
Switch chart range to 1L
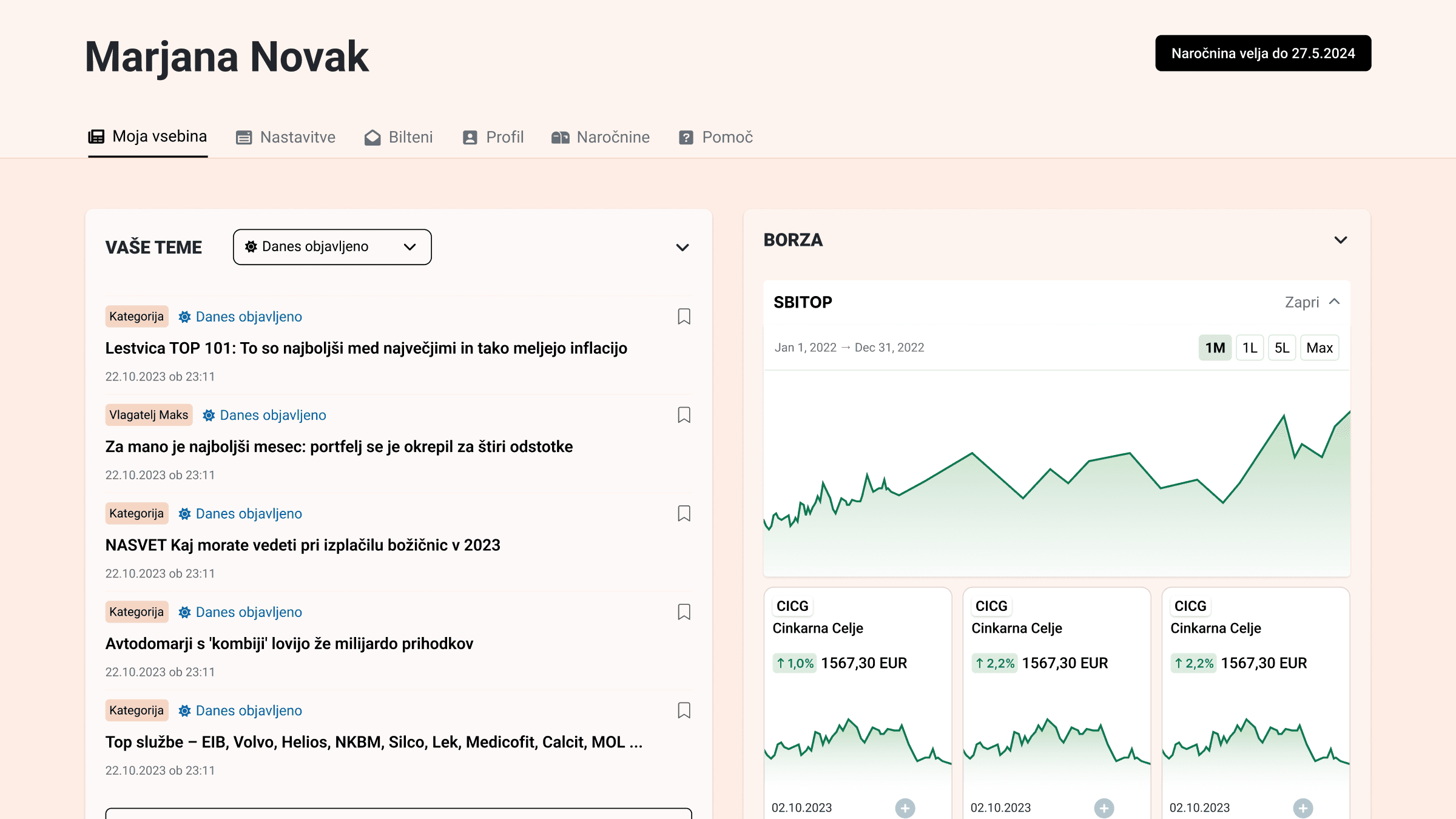(1249, 348)
